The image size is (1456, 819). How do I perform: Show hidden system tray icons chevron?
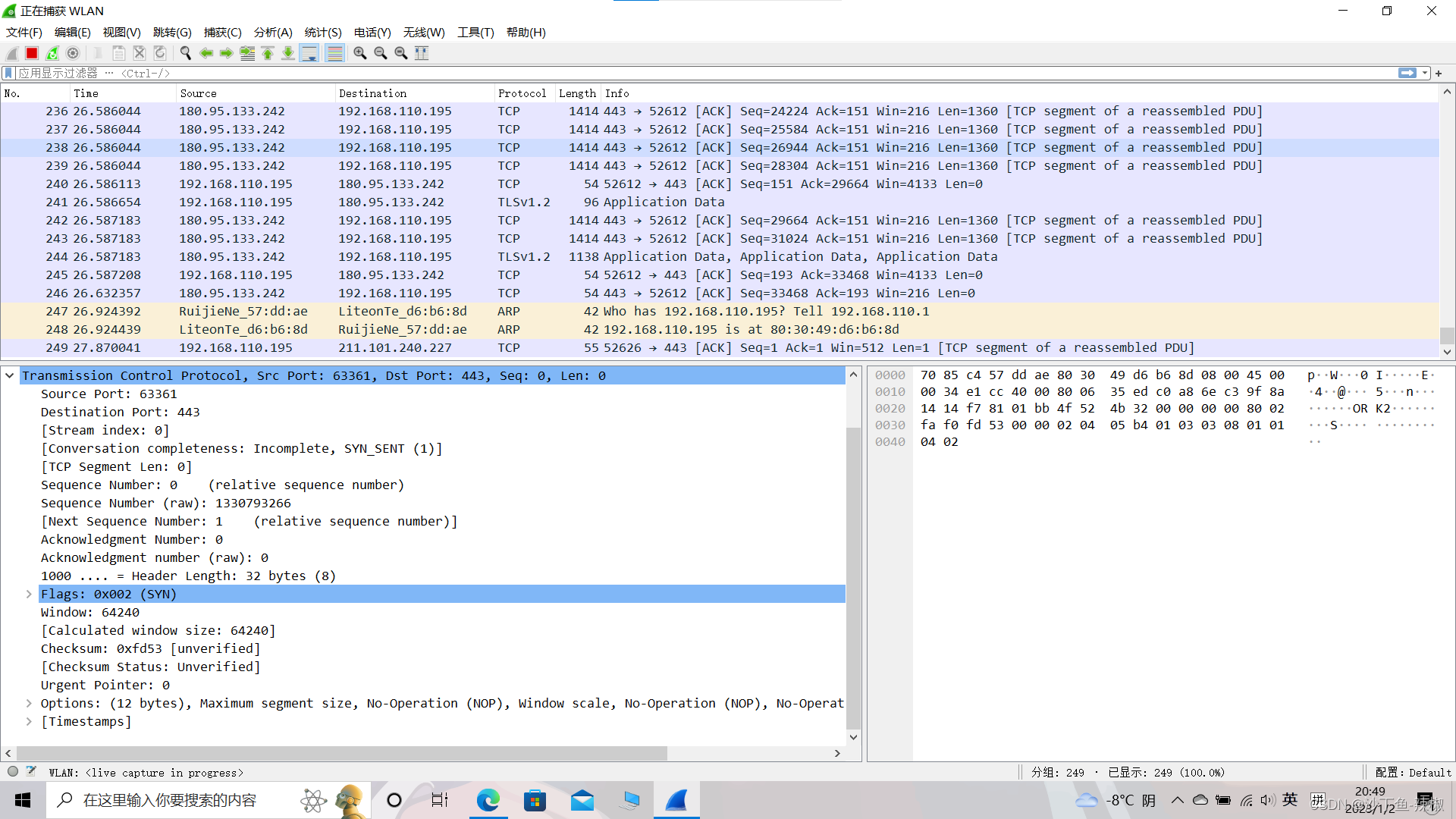pos(1177,800)
